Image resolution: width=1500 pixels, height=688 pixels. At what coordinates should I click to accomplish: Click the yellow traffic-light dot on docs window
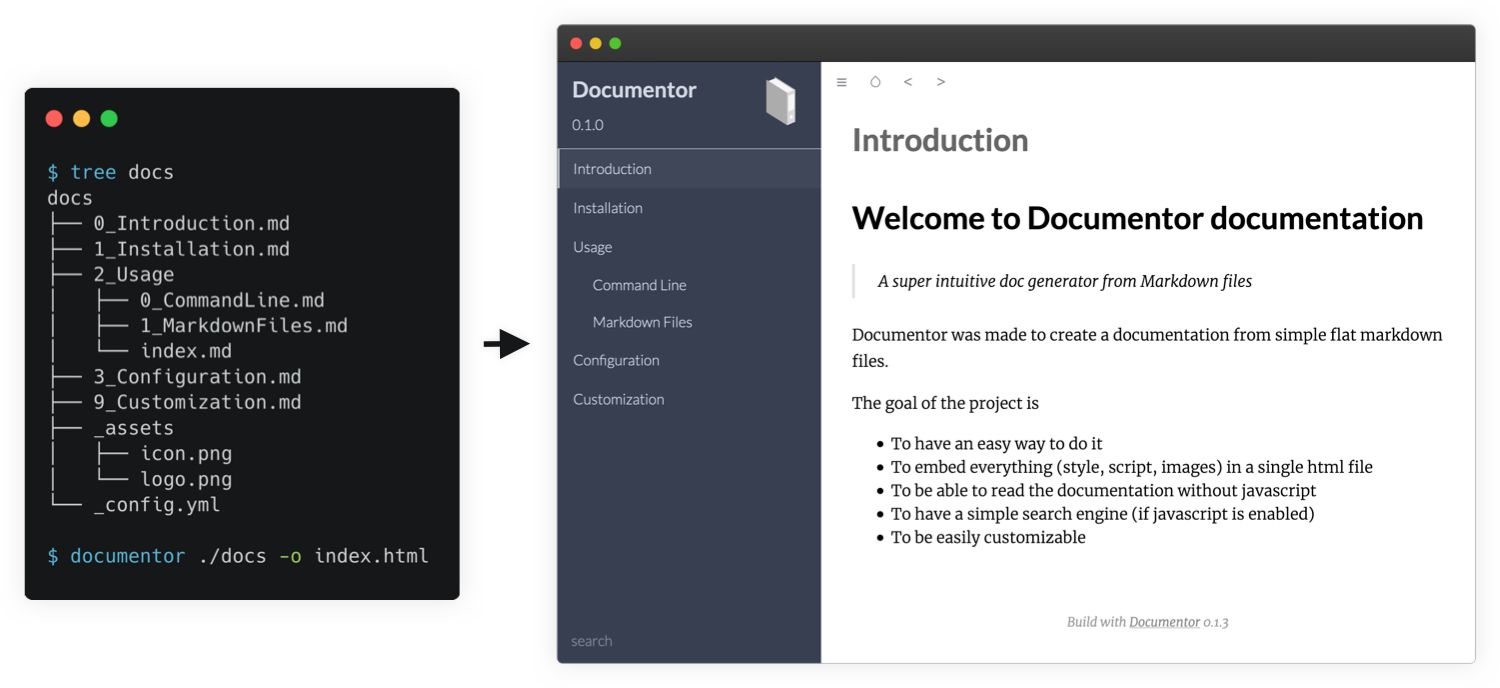595,43
